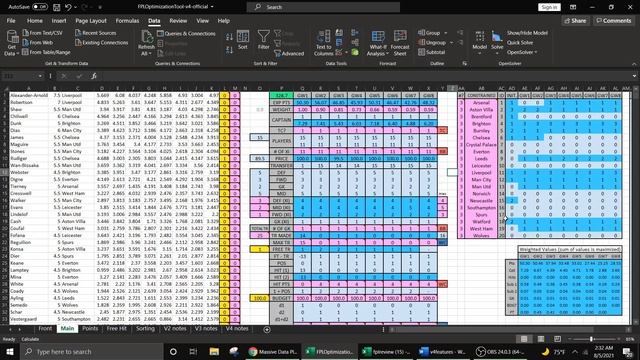The width and height of the screenshot is (640, 360).
Task: Open the Forecast Sheet tool
Action: pyautogui.click(x=400, y=43)
